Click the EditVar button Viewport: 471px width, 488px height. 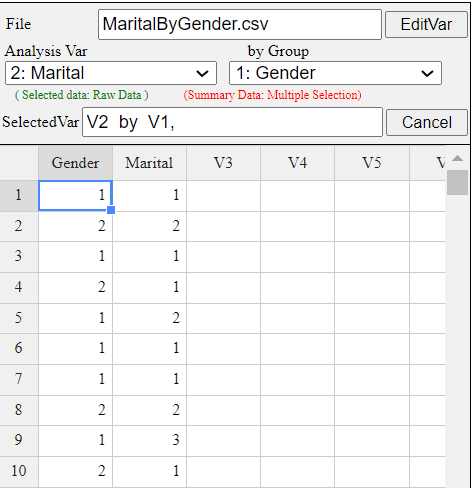pyautogui.click(x=426, y=24)
